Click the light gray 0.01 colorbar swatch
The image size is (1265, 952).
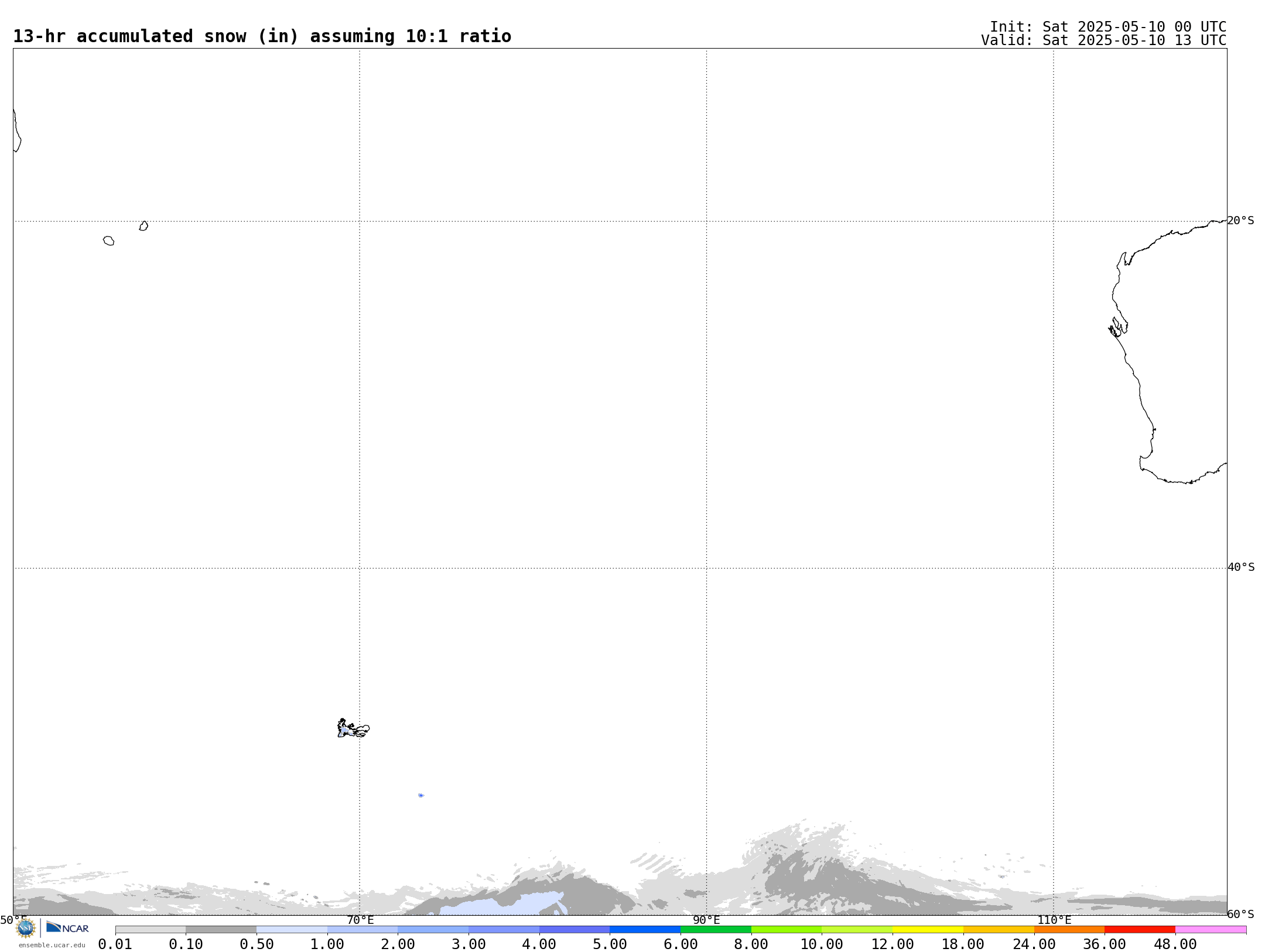coord(151,930)
